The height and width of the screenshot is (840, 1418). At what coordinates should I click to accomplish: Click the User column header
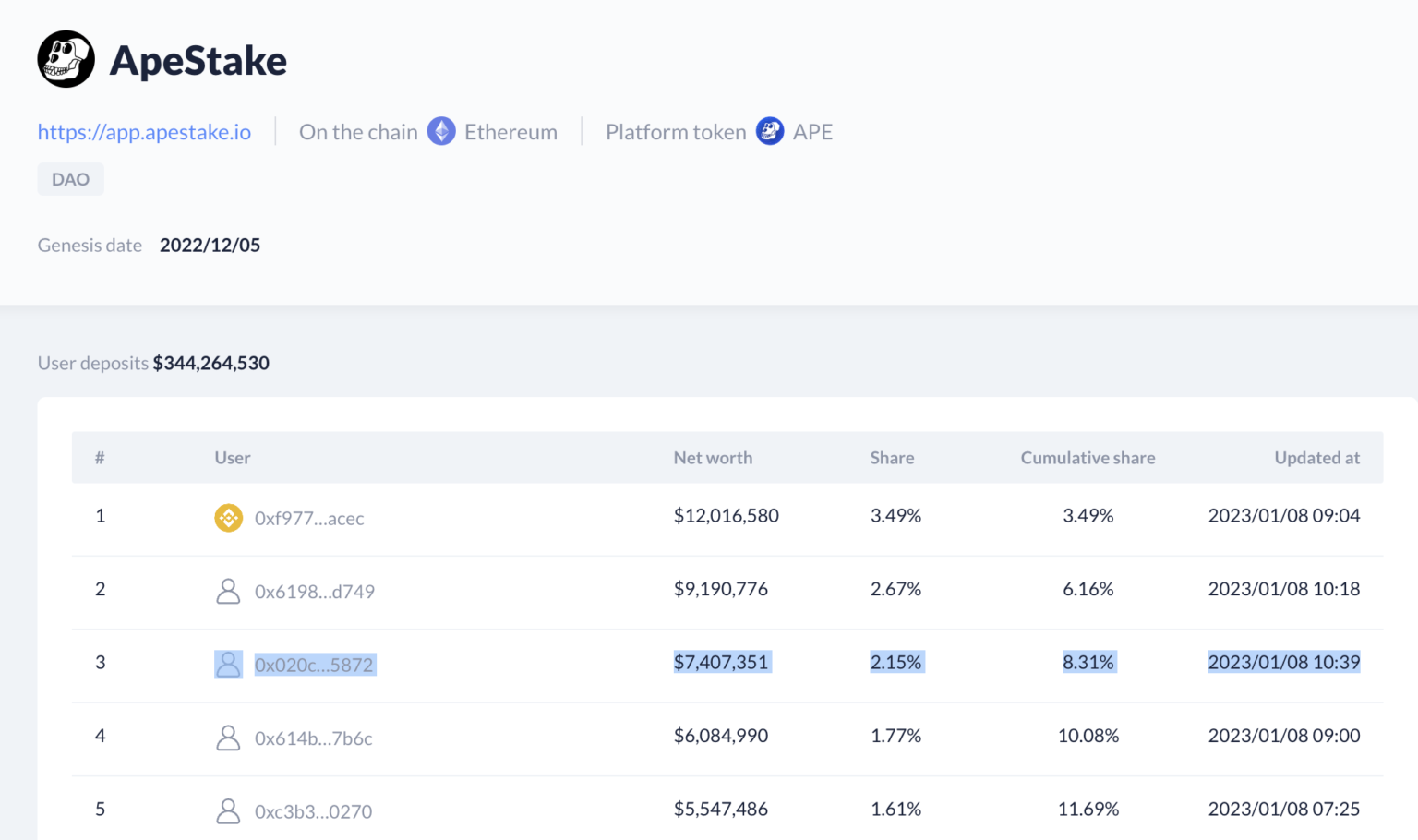[233, 458]
